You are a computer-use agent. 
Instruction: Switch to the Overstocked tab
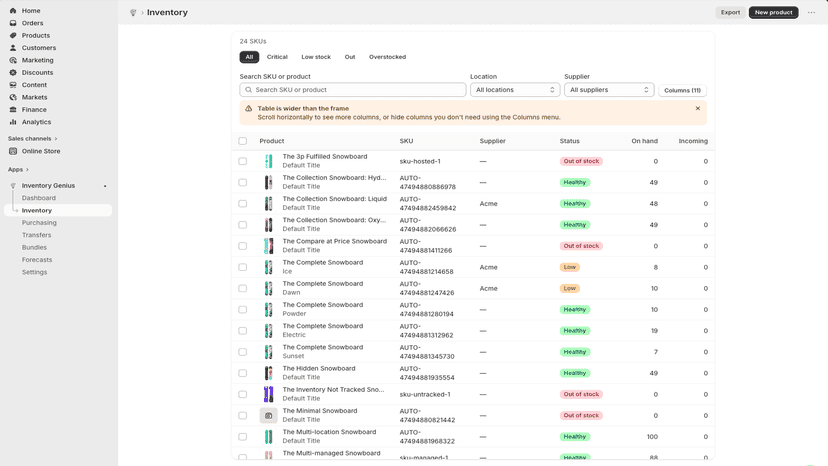(x=387, y=57)
